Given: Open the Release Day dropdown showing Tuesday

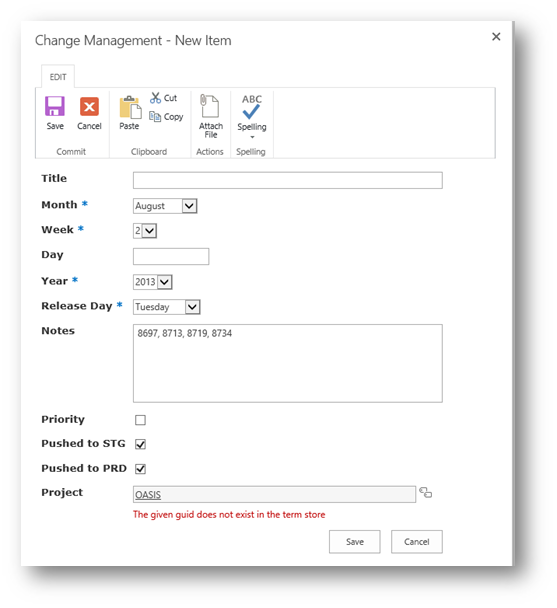Looking at the screenshot, I should [x=166, y=307].
